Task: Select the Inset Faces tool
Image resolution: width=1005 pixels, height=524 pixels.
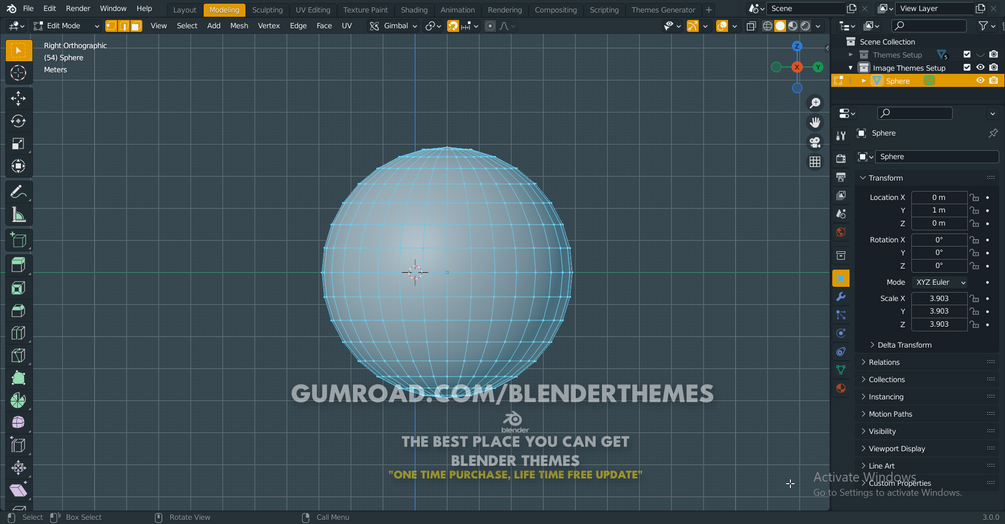Action: [19, 288]
